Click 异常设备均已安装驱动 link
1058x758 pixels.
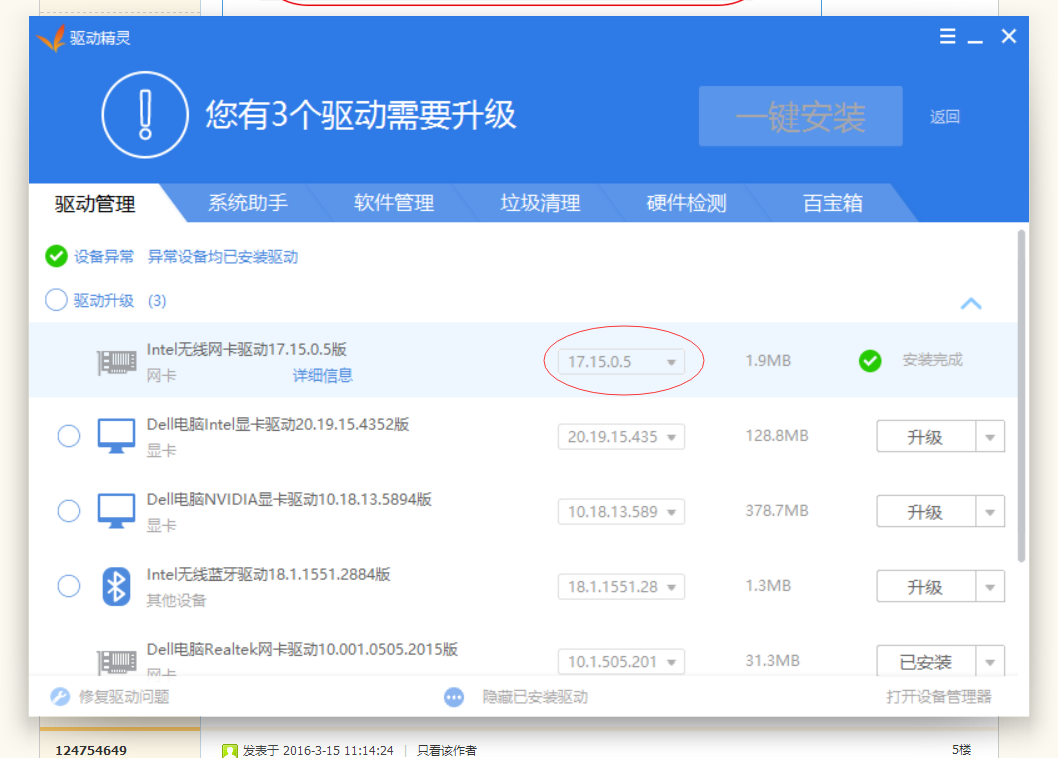(x=223, y=256)
